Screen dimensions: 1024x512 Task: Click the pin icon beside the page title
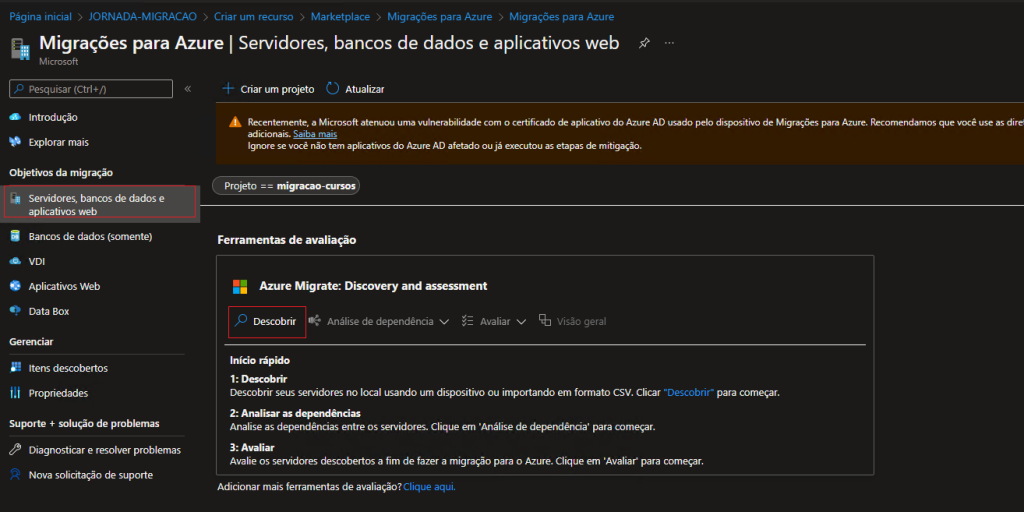point(644,44)
